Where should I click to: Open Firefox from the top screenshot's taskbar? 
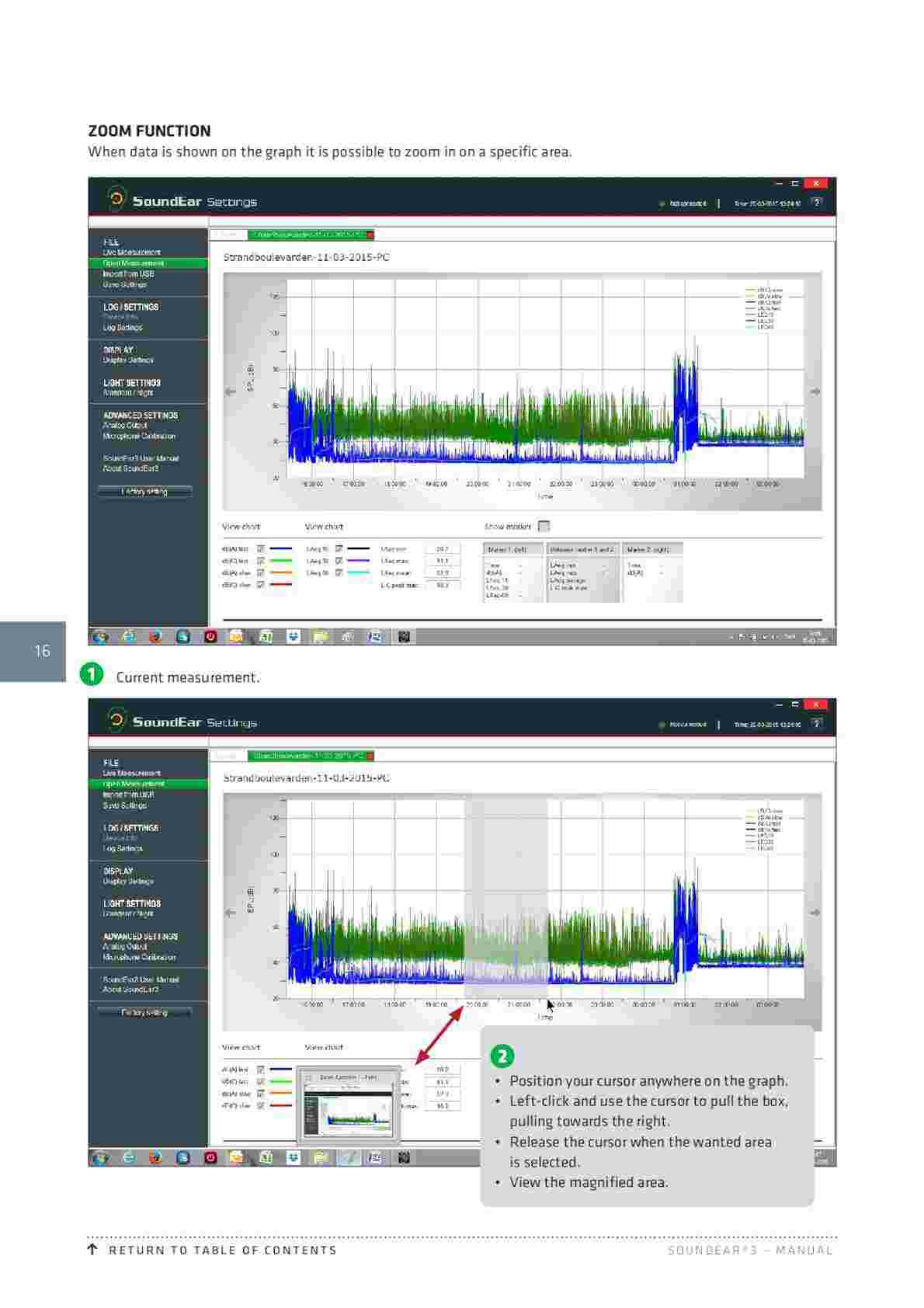point(155,637)
